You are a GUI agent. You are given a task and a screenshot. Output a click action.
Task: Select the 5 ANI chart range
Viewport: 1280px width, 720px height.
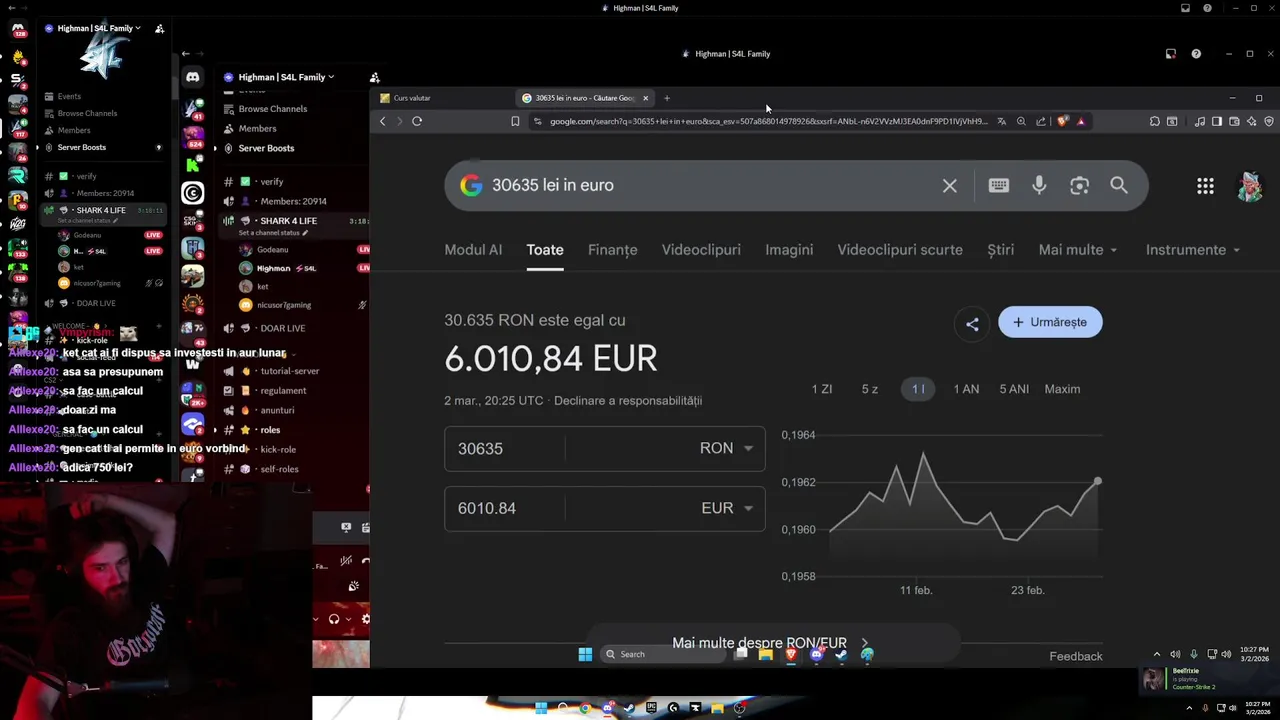coord(1014,389)
